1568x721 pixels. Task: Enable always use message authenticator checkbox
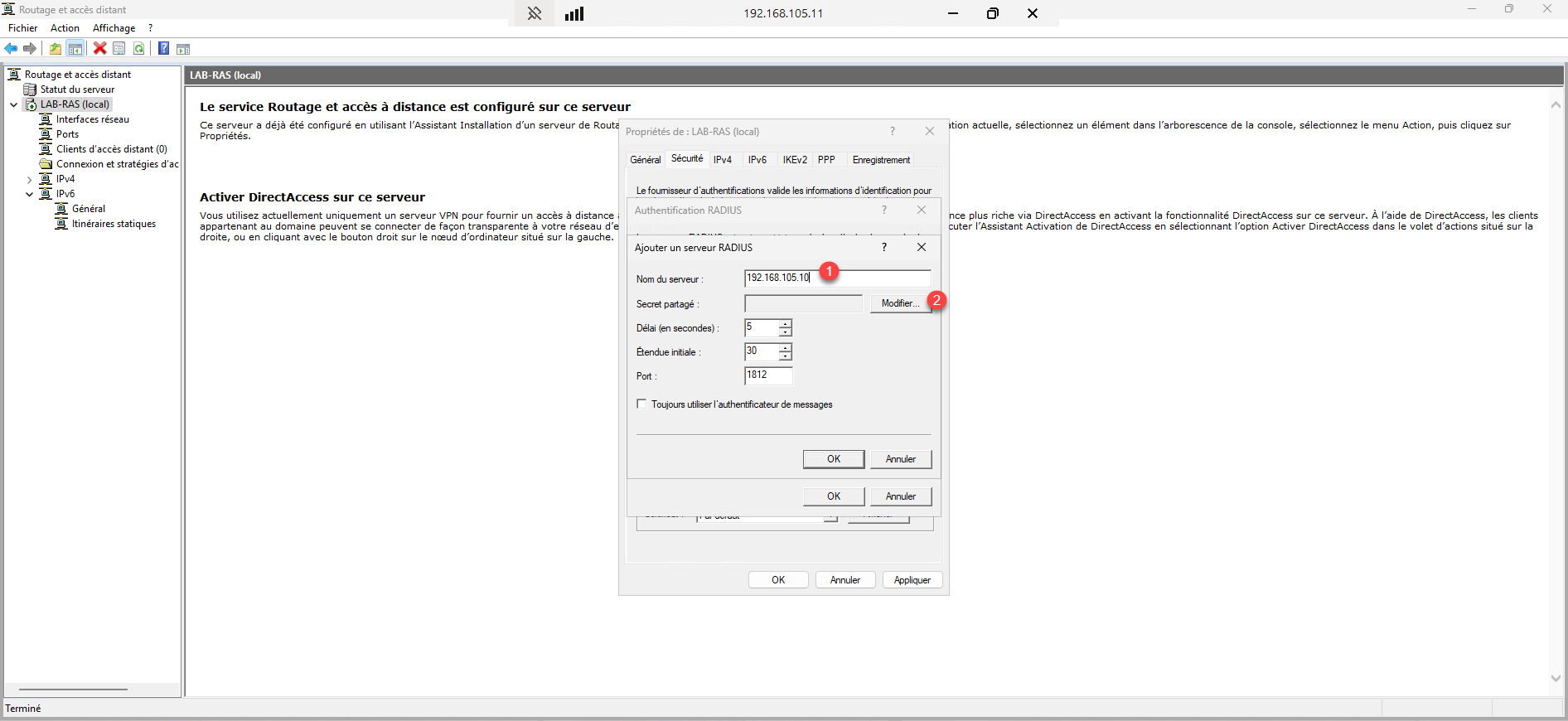[641, 404]
